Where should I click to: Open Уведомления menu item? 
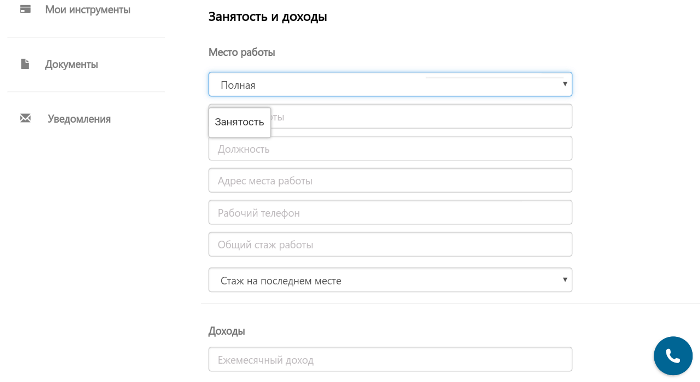pos(79,119)
